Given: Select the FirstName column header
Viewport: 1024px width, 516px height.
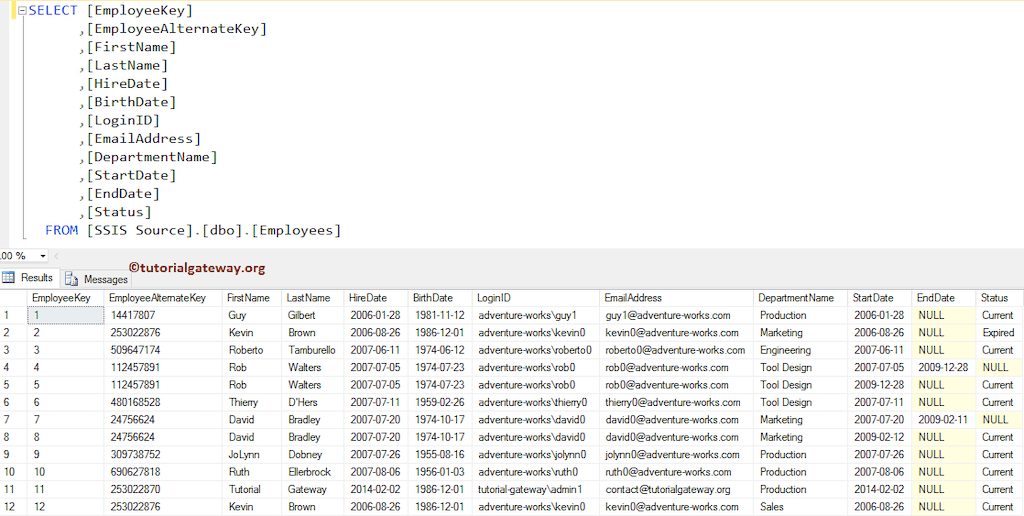Looking at the screenshot, I should (x=252, y=298).
